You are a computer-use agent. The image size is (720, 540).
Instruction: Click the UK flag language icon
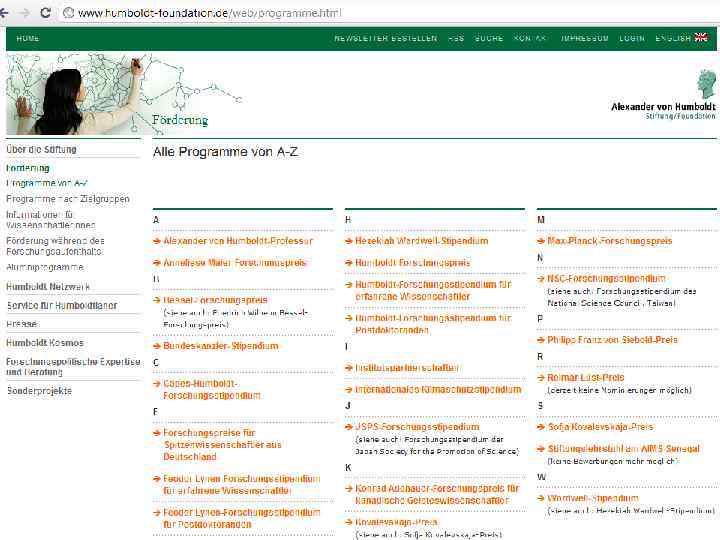[701, 37]
